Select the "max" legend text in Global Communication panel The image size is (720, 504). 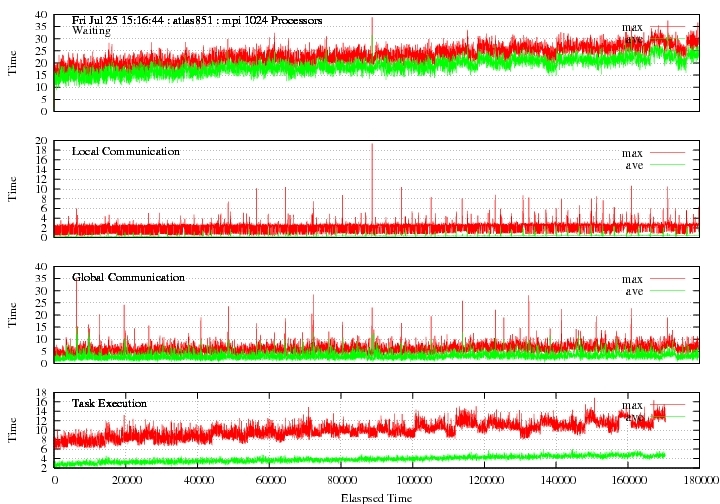pyautogui.click(x=632, y=279)
